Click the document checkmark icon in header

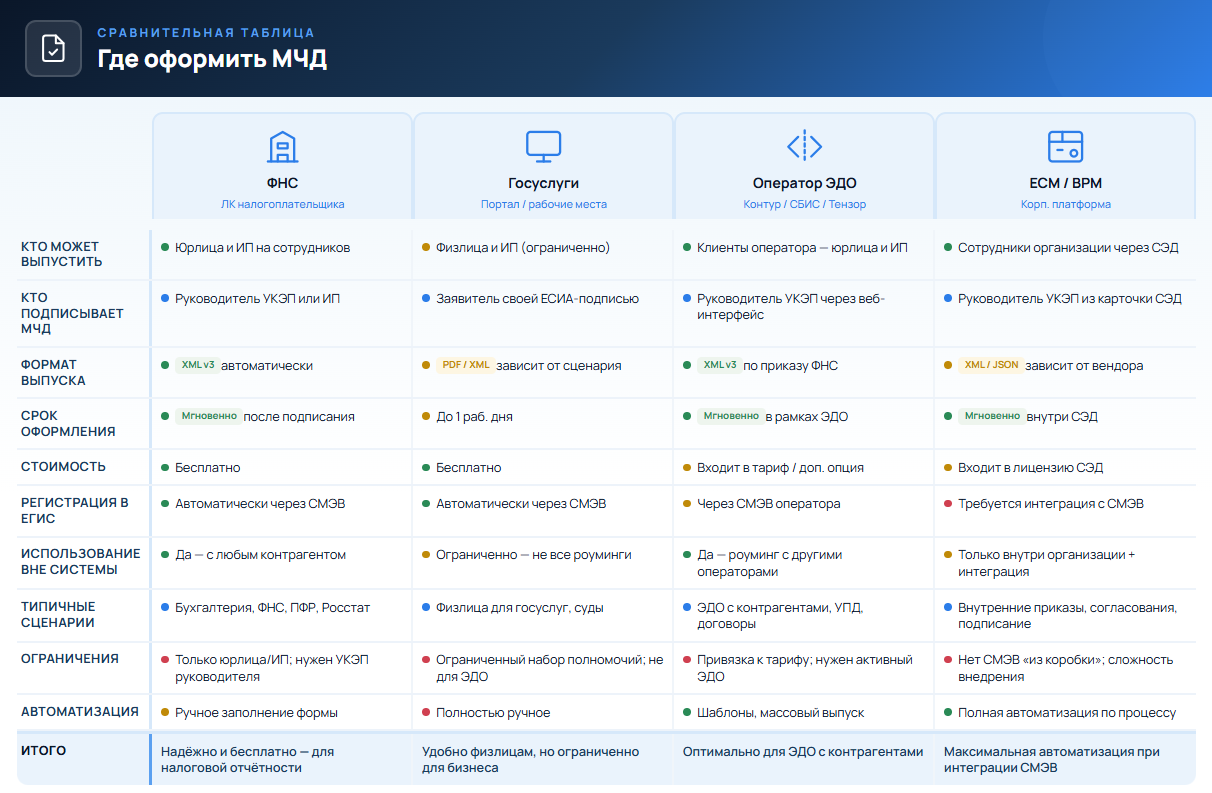(x=53, y=48)
